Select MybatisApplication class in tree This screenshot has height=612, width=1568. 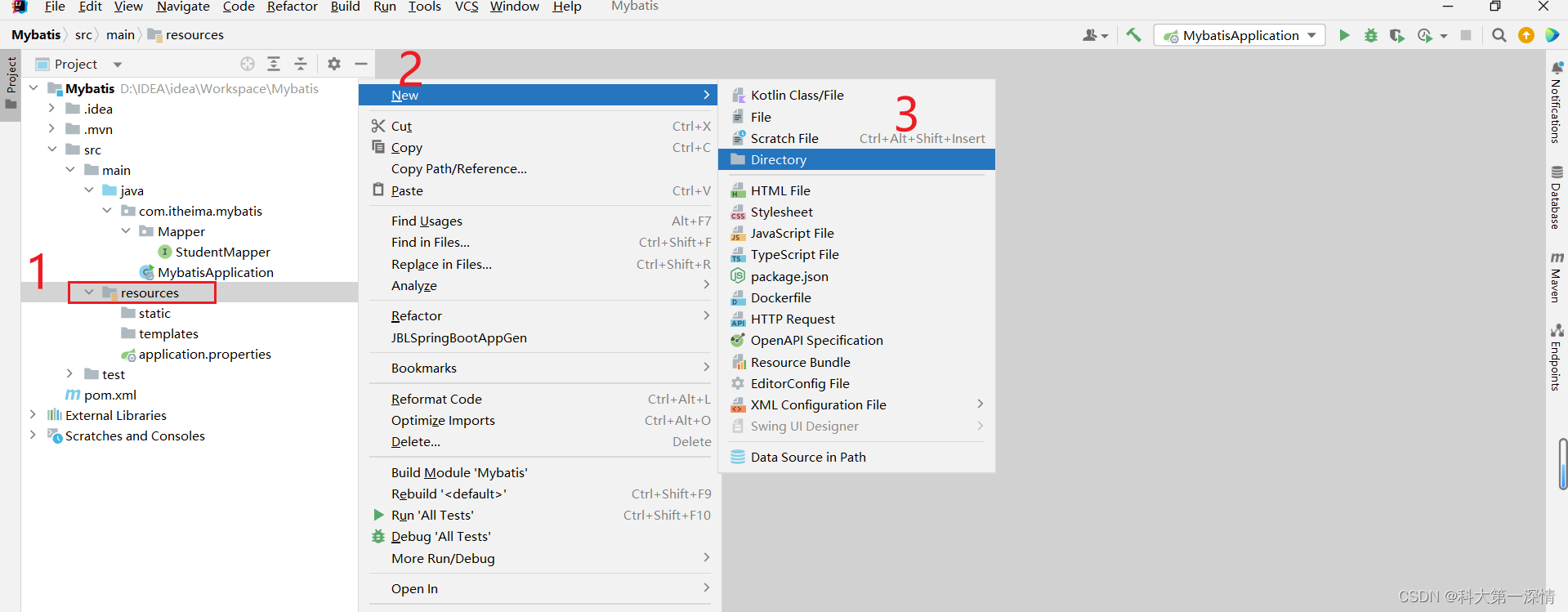click(x=215, y=272)
